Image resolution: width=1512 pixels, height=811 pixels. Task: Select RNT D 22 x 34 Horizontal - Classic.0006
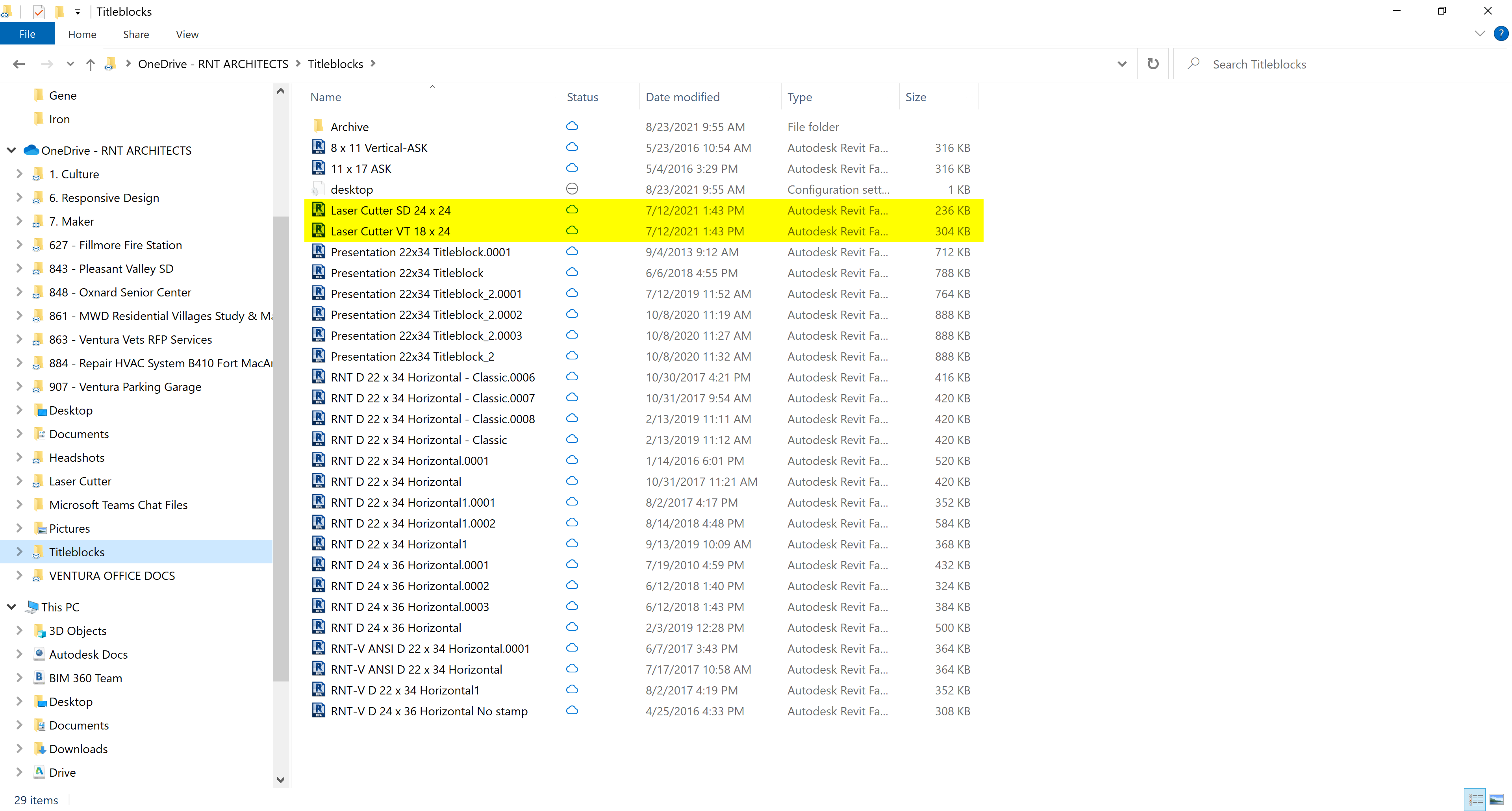point(433,377)
